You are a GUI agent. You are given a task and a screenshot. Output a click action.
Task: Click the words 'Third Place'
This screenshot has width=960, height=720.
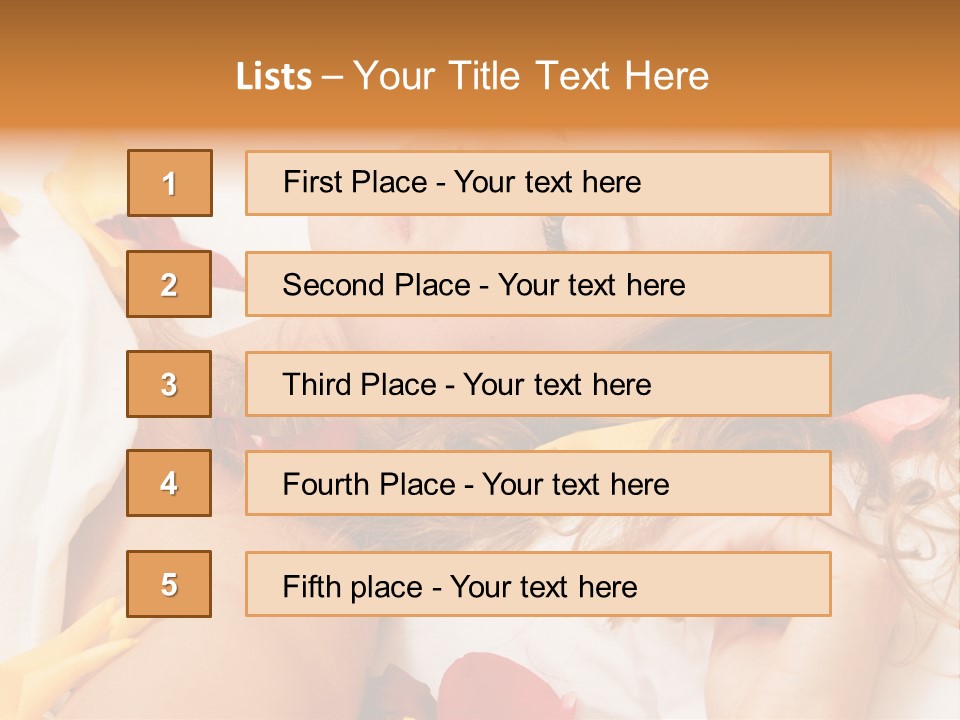point(359,384)
